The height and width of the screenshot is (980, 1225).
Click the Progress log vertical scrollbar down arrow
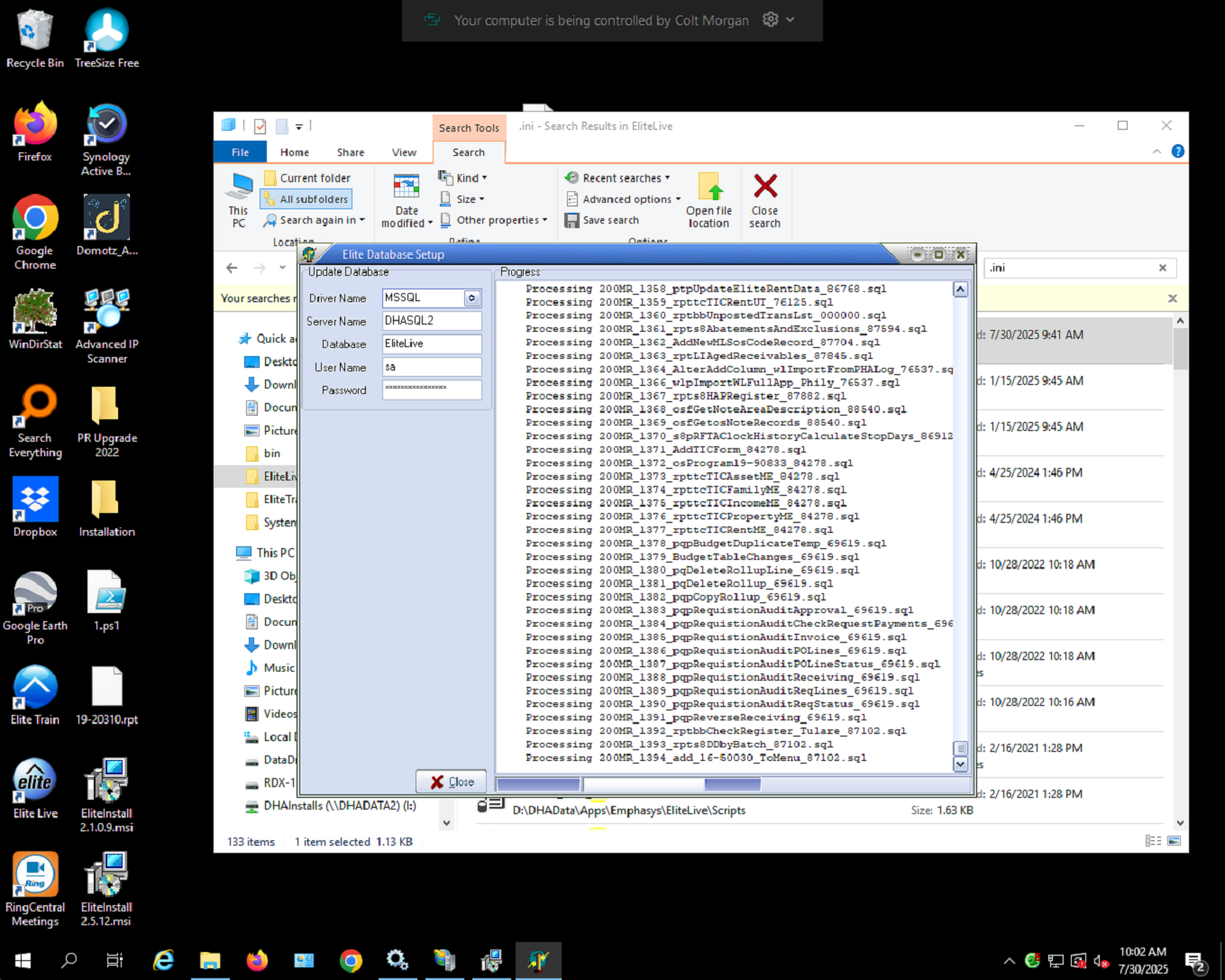click(960, 765)
